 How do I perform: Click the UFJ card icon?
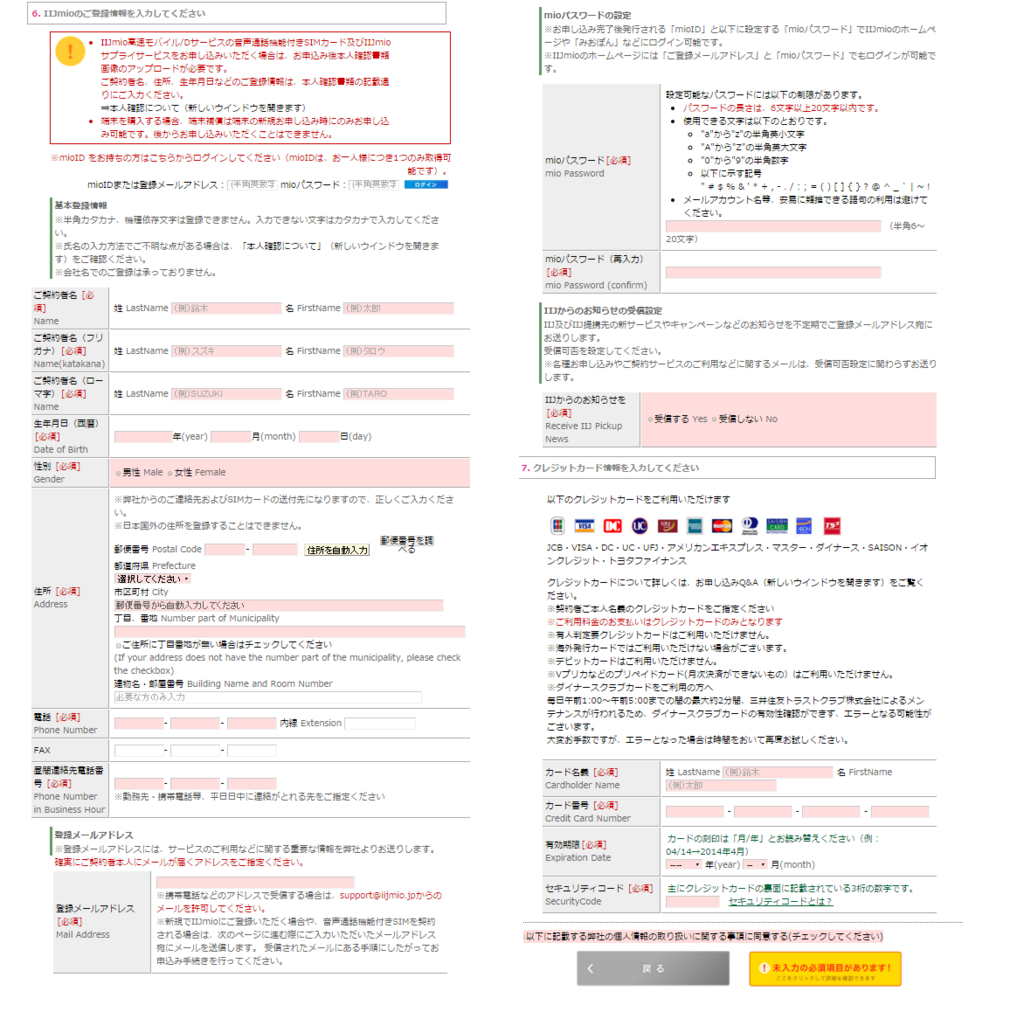click(666, 525)
